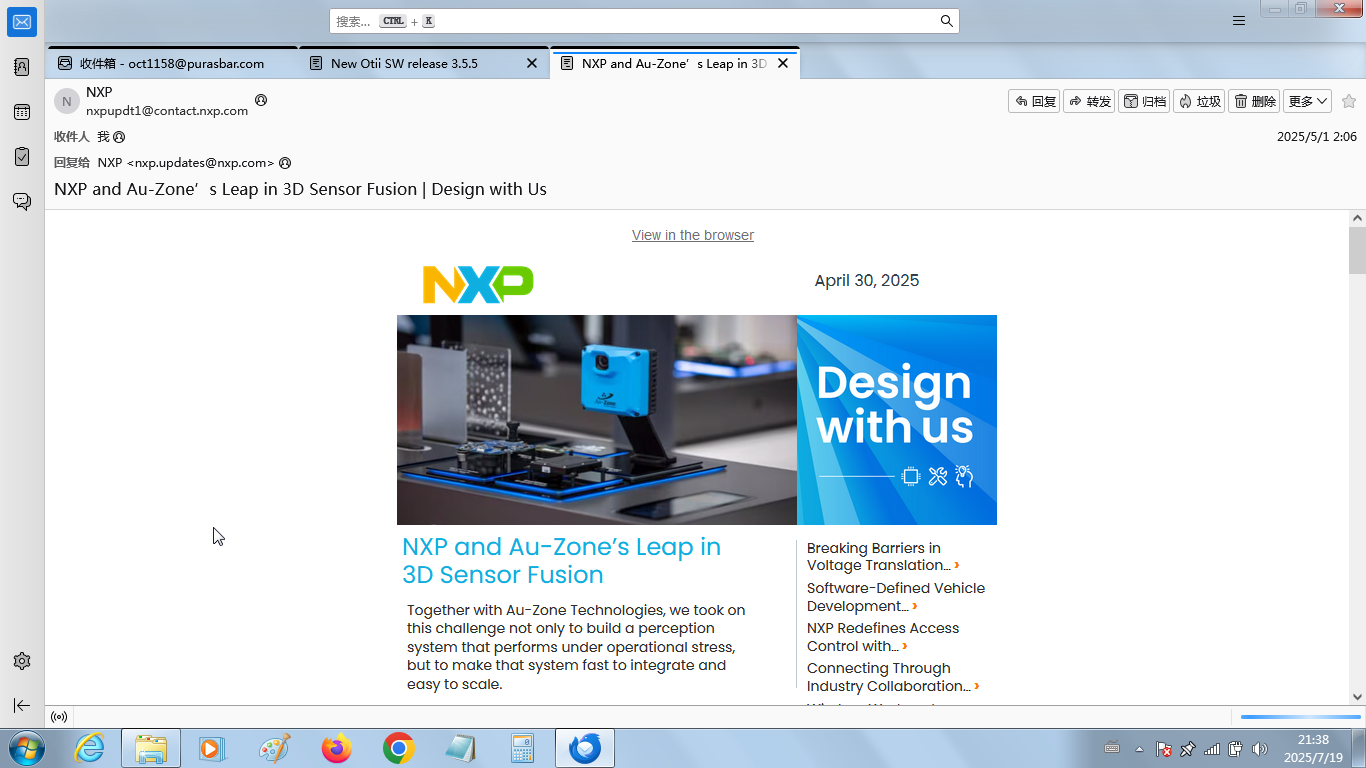Star this NXP message

(x=1349, y=101)
